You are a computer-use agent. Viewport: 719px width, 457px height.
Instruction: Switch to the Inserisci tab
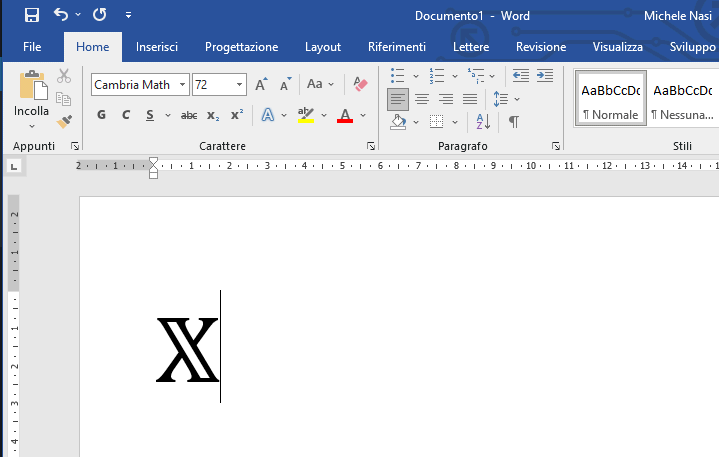pos(157,47)
